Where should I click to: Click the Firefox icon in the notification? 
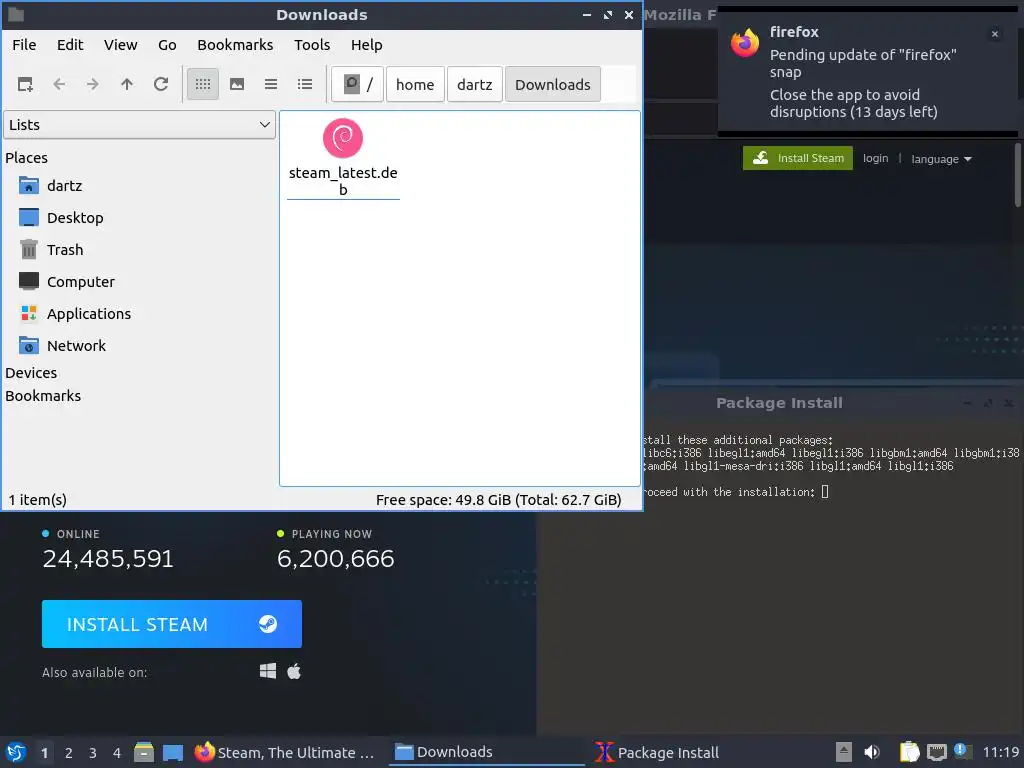(x=745, y=43)
